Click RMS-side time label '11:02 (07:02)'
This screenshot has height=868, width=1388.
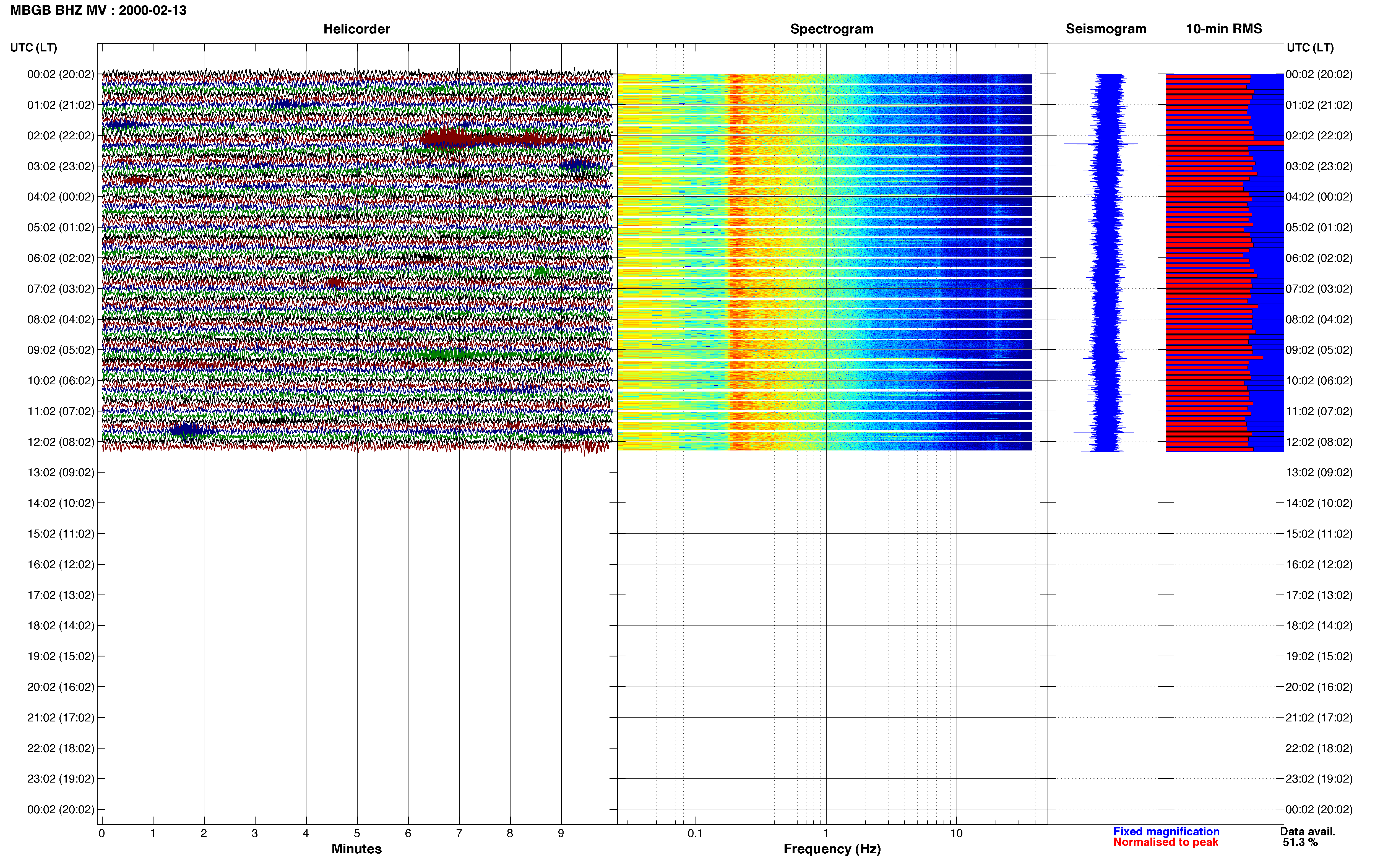(1319, 411)
